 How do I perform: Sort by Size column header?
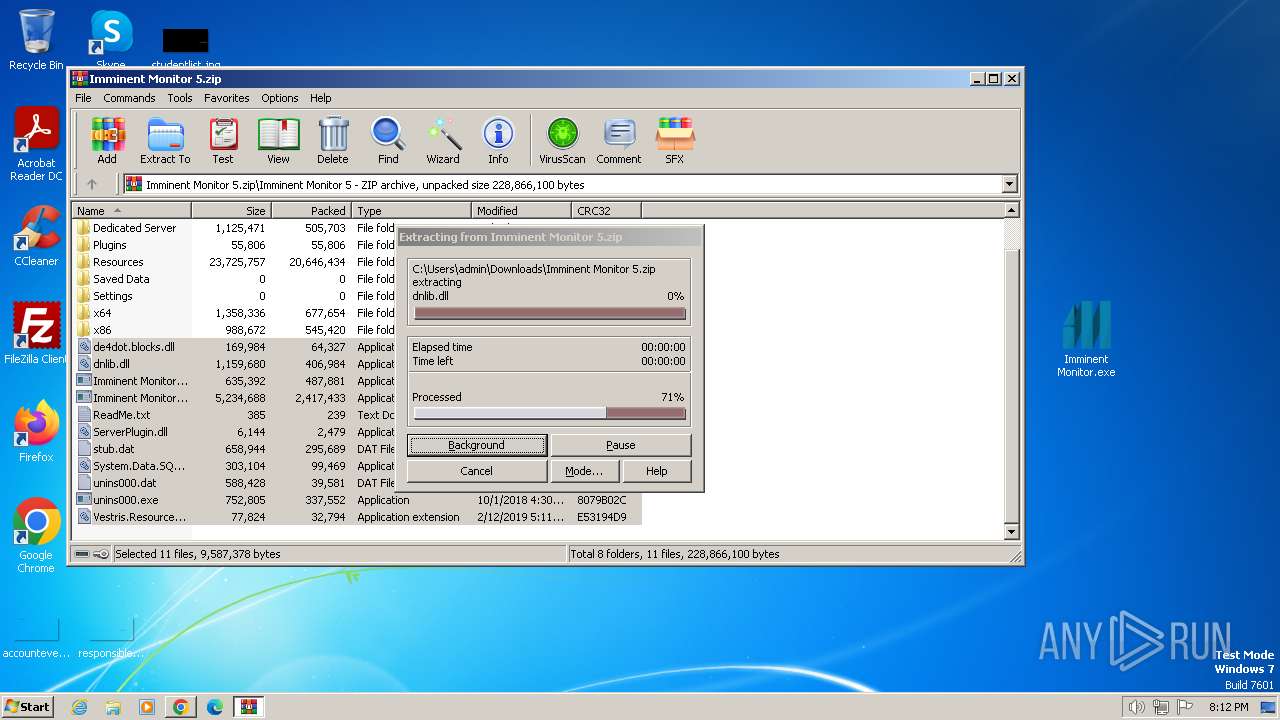[231, 210]
